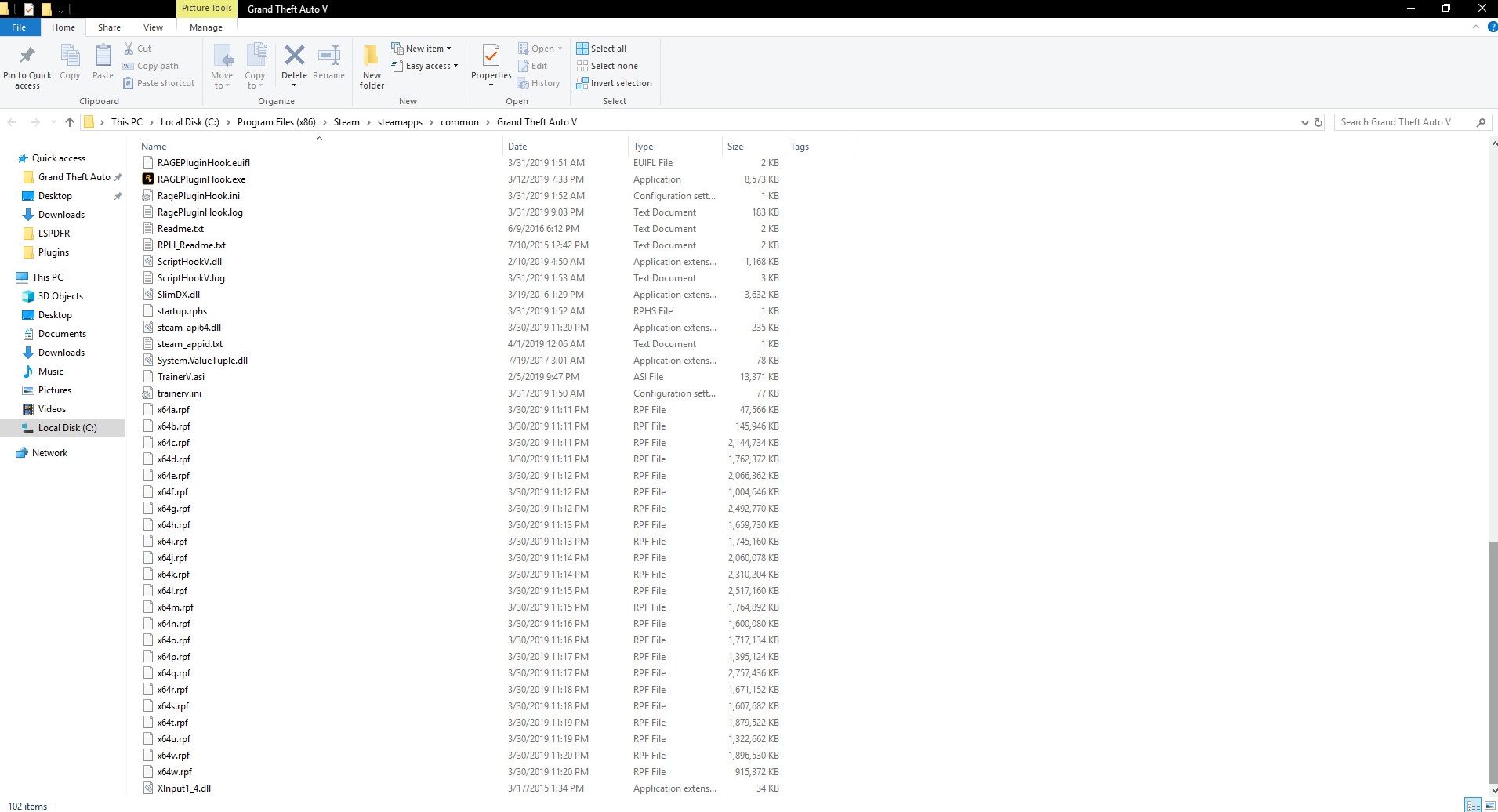The height and width of the screenshot is (812, 1498).
Task: Select Documents in navigation pane
Action: coord(62,334)
